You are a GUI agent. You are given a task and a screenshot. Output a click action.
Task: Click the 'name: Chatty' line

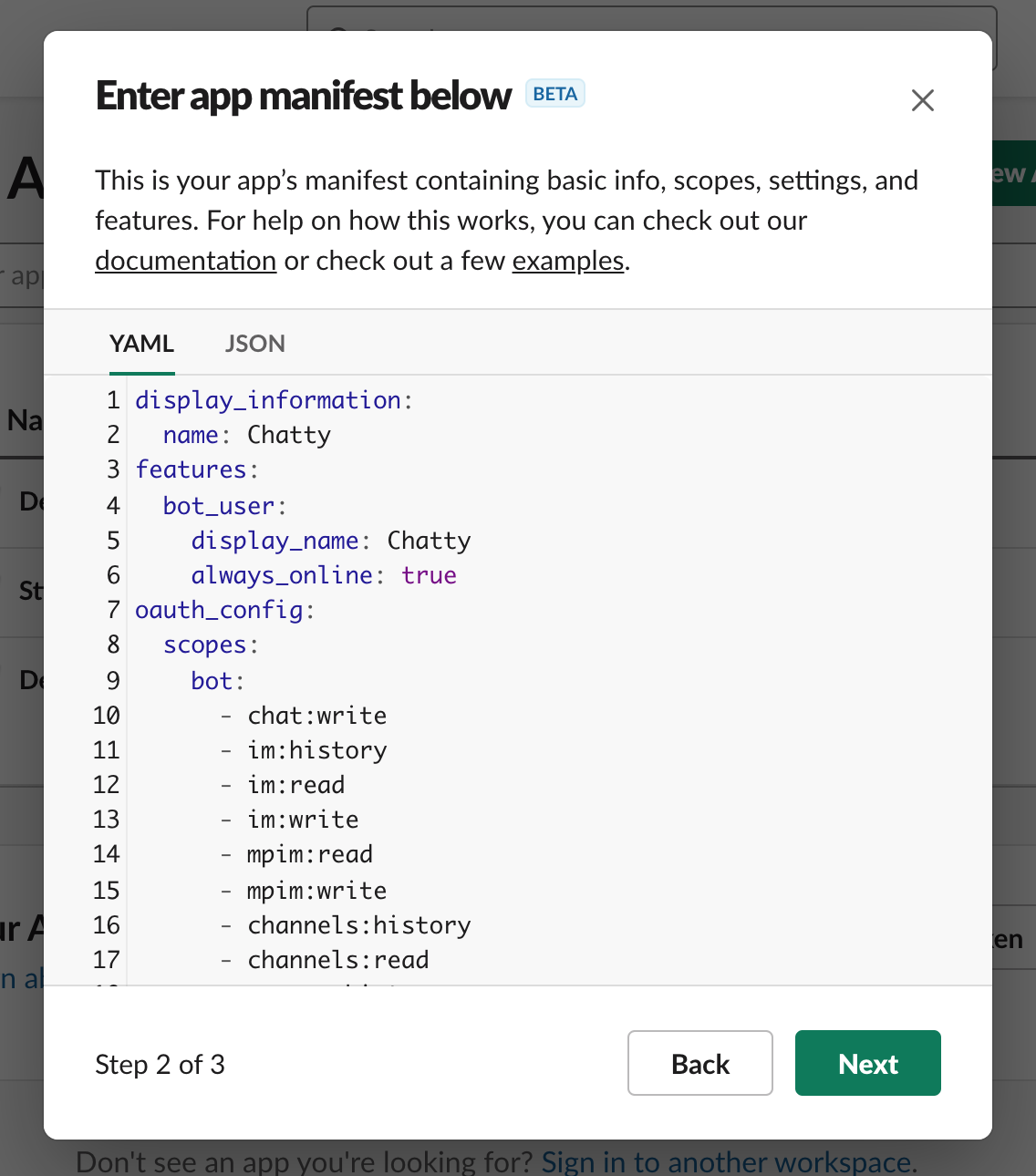click(x=247, y=435)
